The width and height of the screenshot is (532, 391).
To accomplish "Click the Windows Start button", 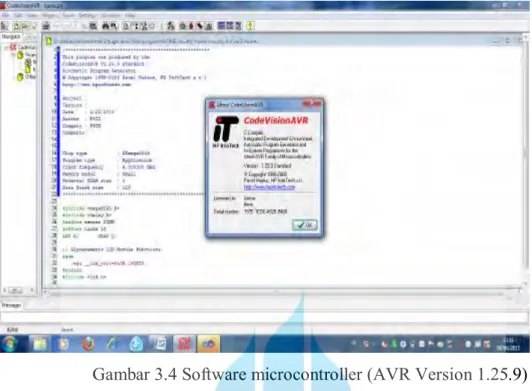I will [x=10, y=343].
